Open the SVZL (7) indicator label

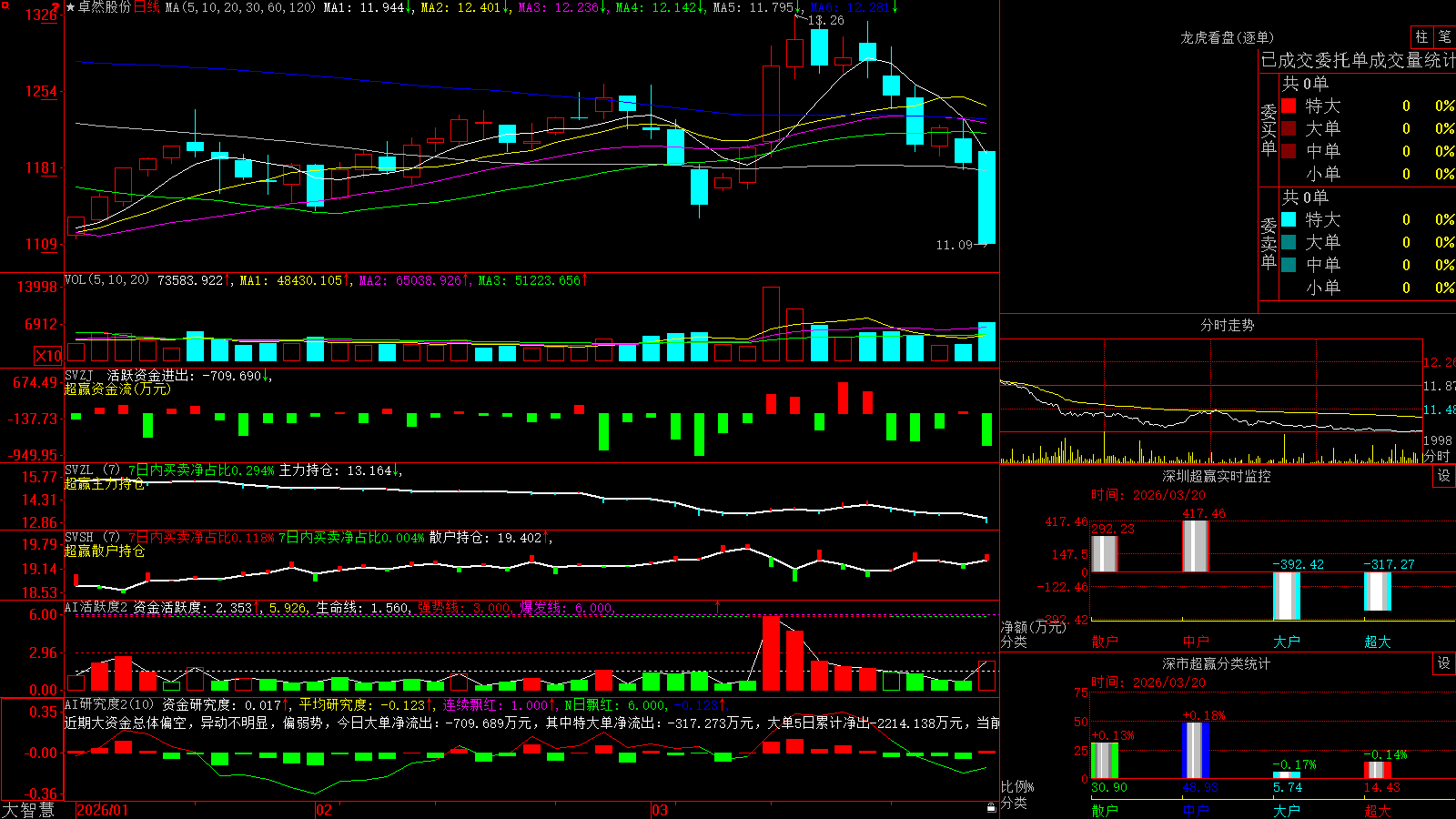point(92,470)
